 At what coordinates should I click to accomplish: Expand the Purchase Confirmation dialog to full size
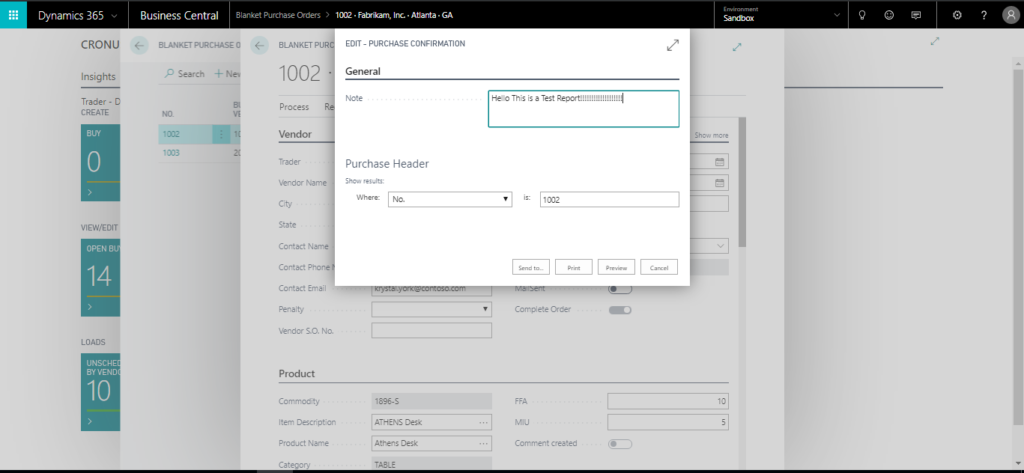pos(672,45)
